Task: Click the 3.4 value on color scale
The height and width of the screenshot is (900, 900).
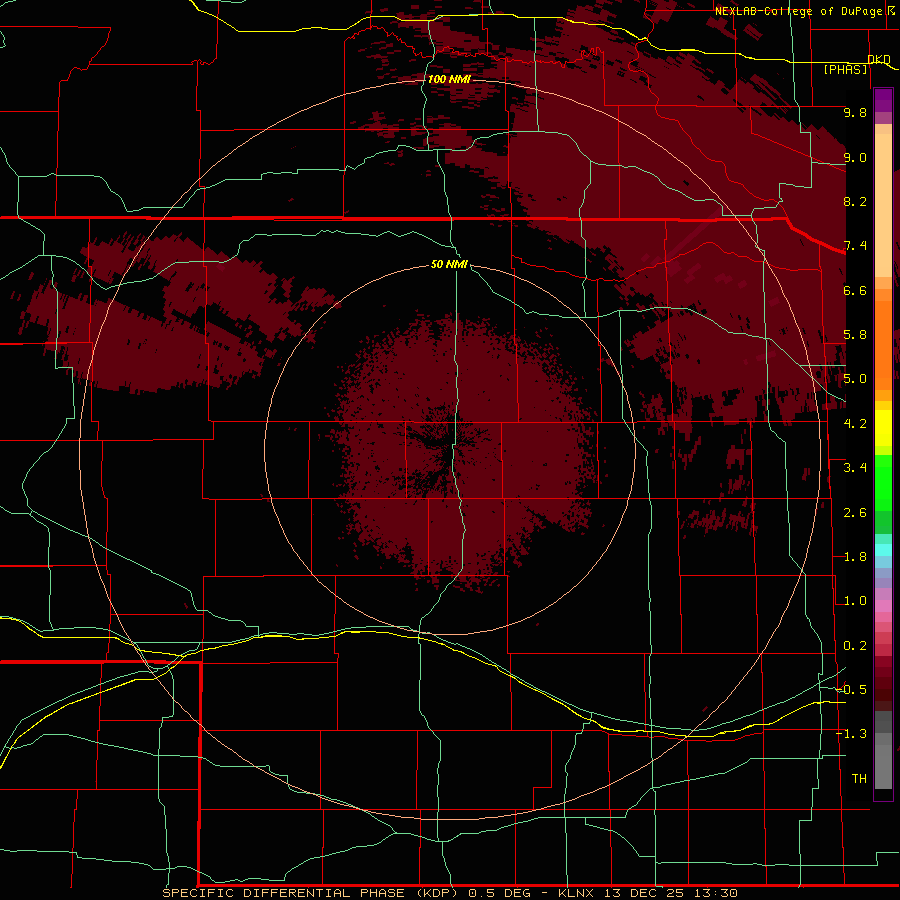Action: click(x=855, y=468)
